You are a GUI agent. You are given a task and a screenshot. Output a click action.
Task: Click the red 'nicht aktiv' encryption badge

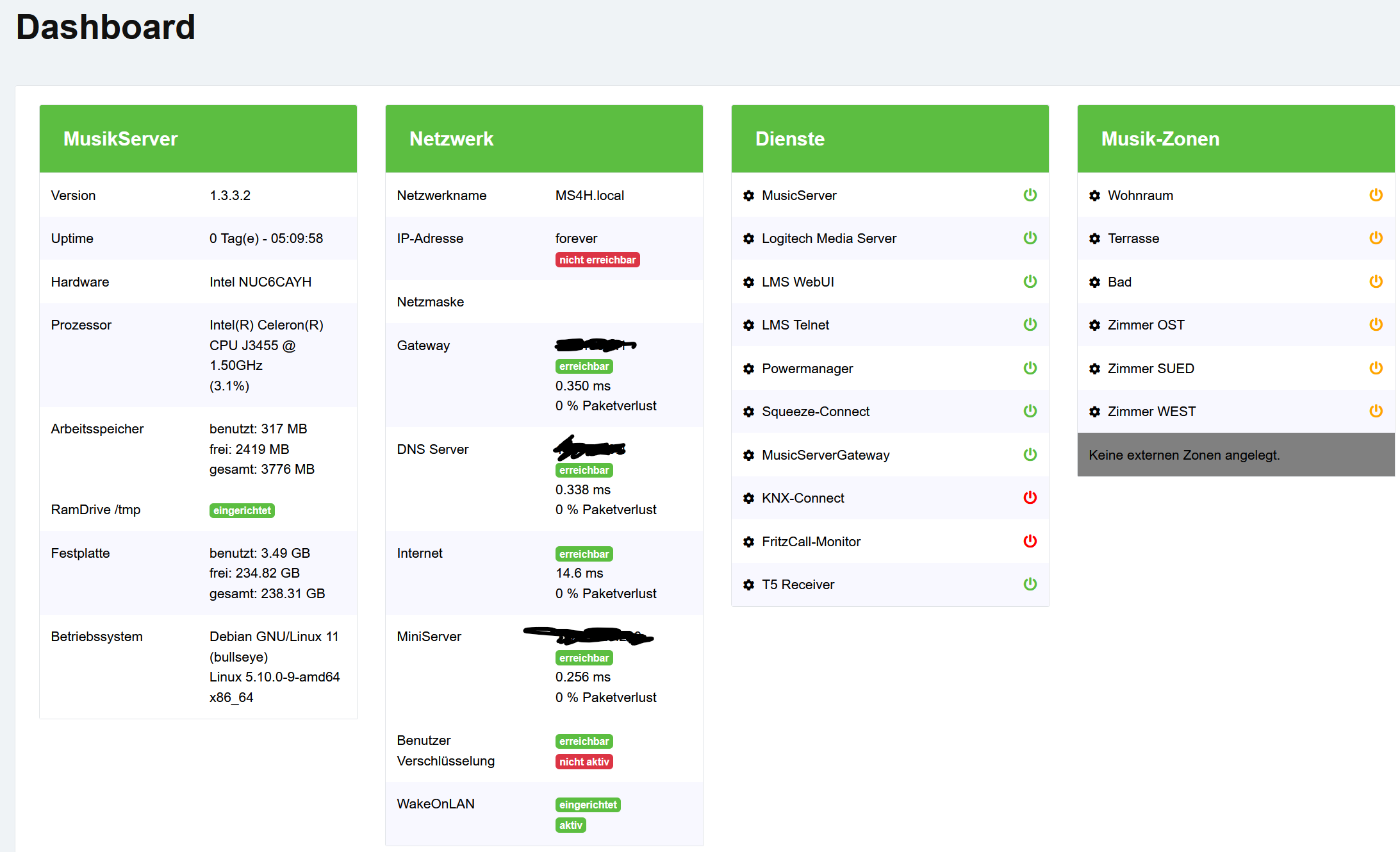(x=584, y=762)
